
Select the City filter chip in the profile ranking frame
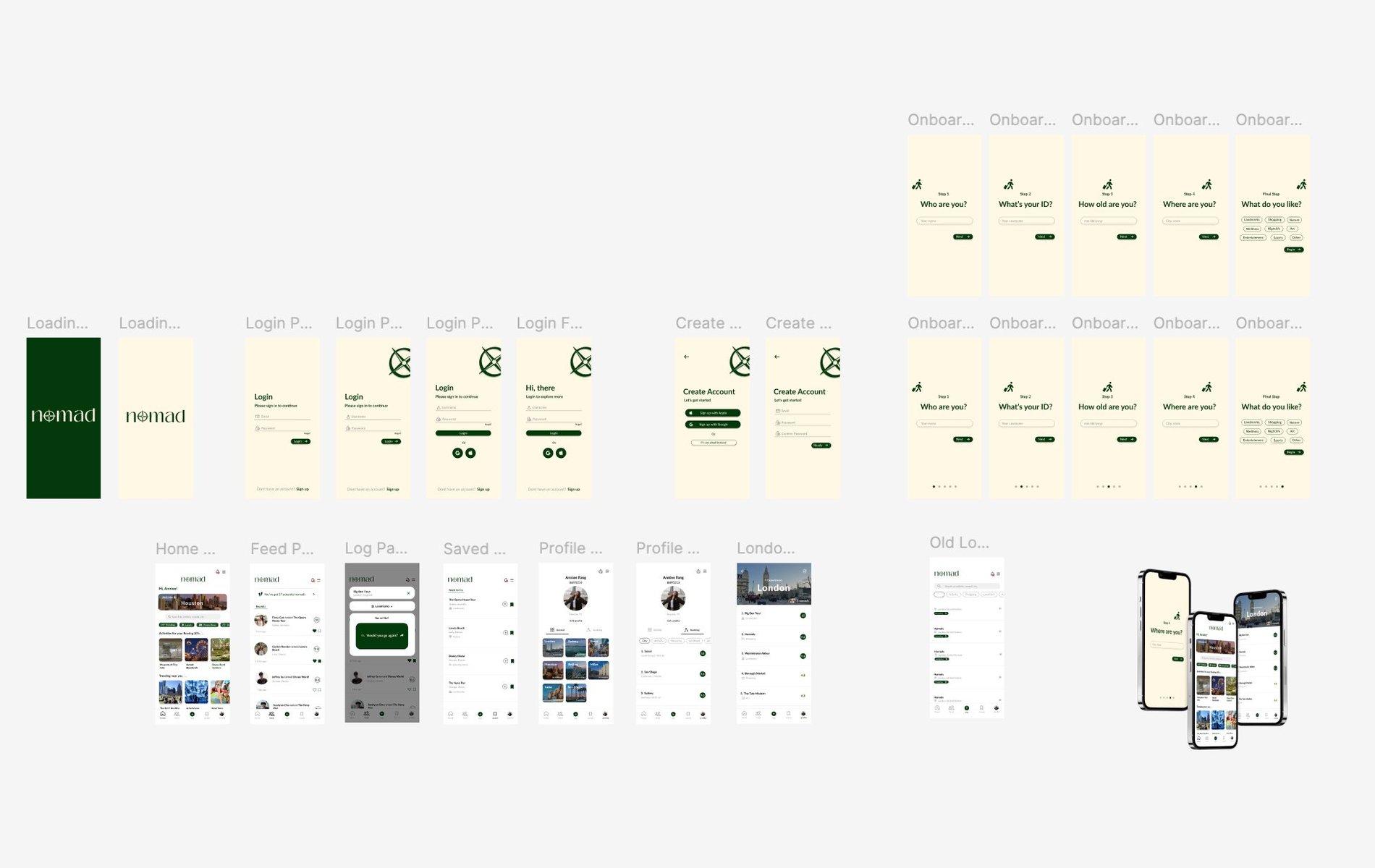[644, 641]
